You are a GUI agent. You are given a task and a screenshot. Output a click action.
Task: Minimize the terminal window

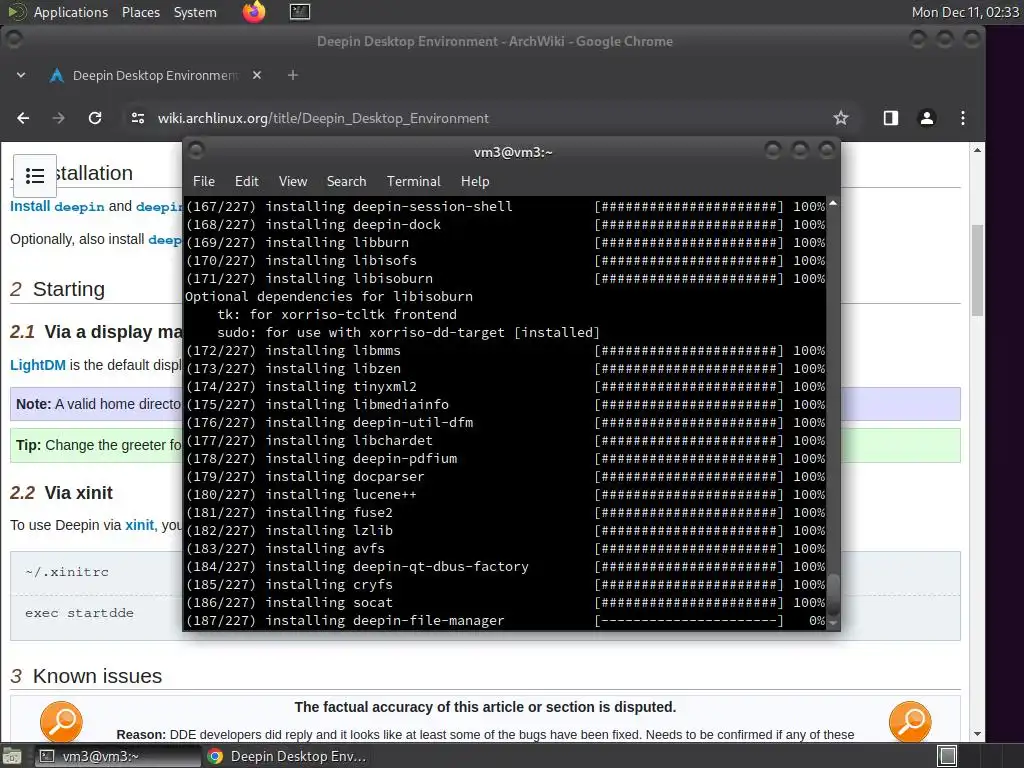[x=773, y=151]
